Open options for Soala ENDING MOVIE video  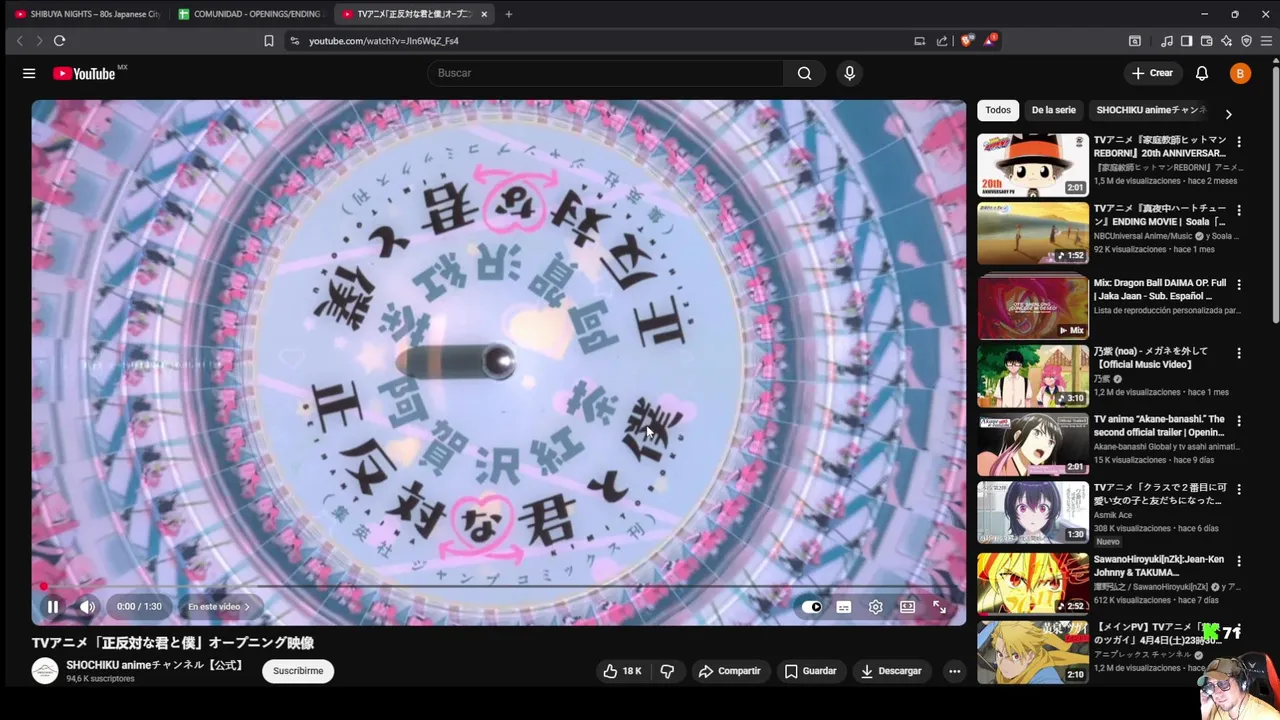(x=1239, y=211)
